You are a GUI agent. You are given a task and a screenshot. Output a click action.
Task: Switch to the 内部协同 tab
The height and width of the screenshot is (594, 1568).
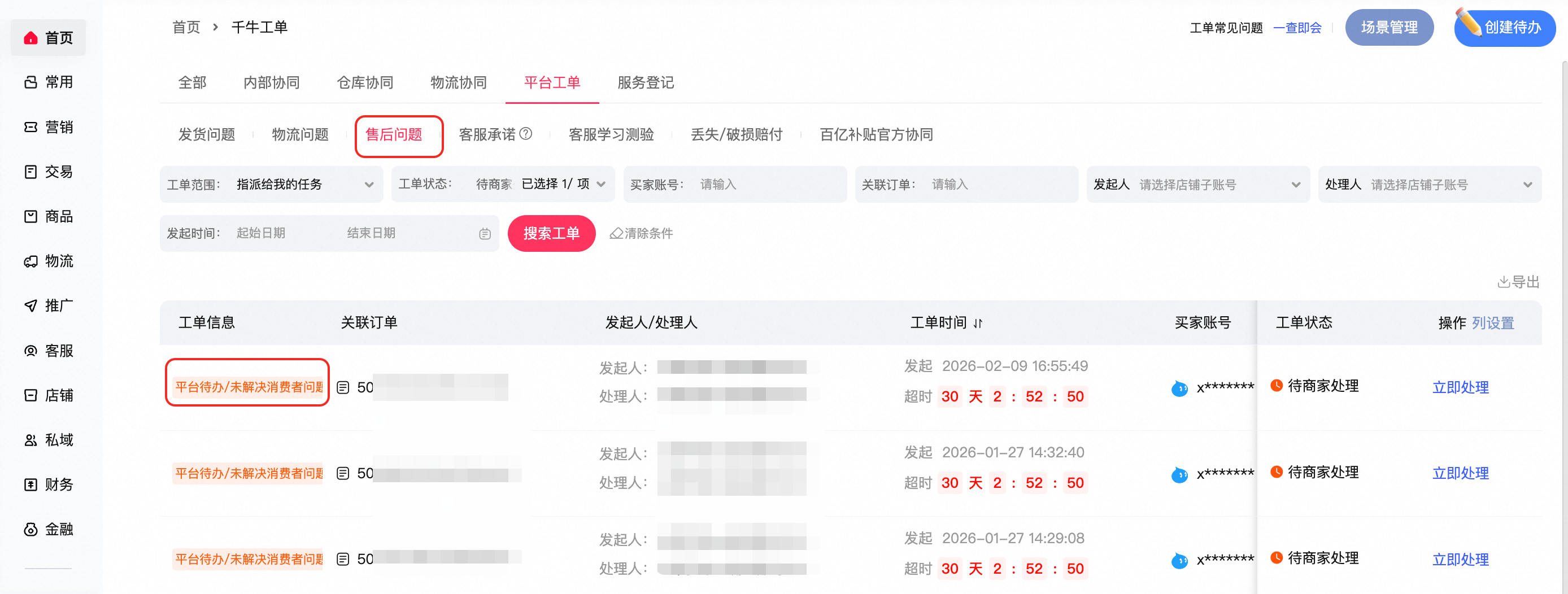pos(272,83)
